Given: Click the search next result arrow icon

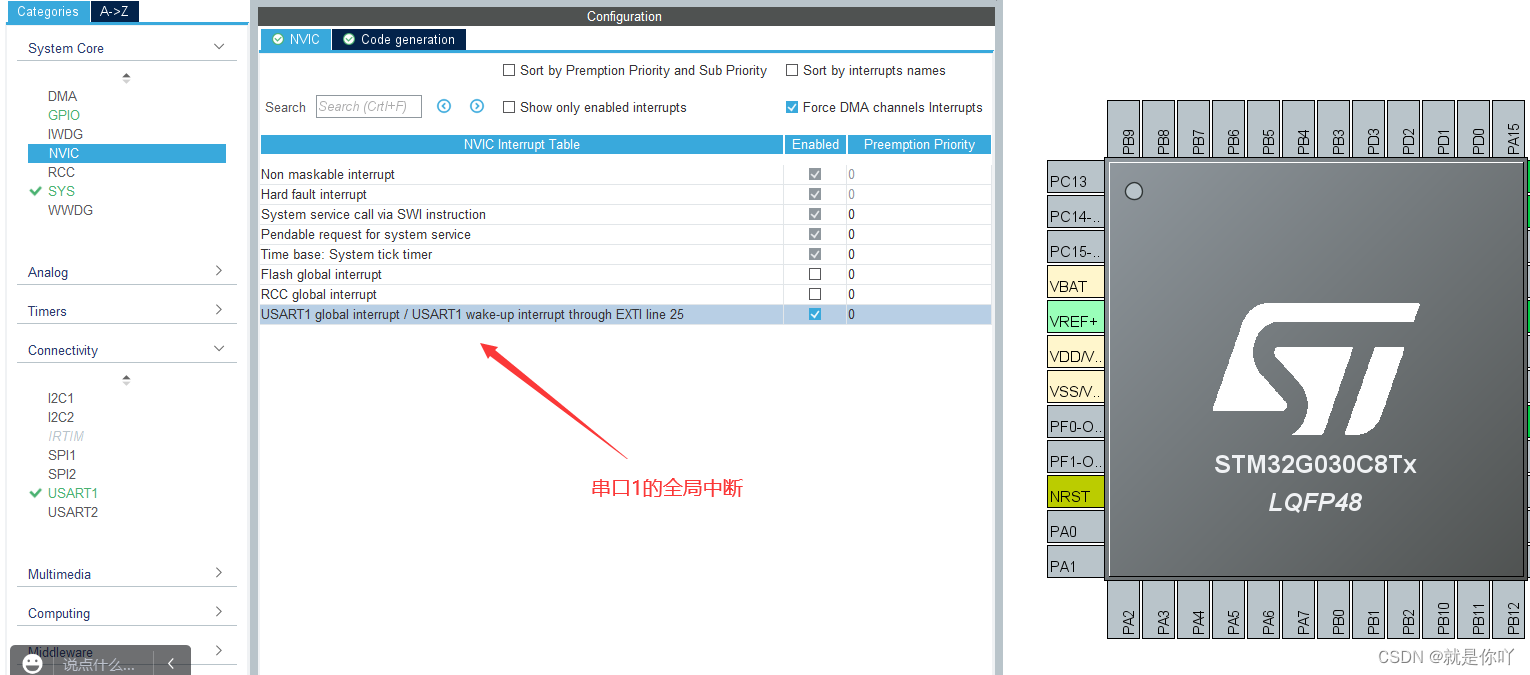Looking at the screenshot, I should [x=477, y=106].
